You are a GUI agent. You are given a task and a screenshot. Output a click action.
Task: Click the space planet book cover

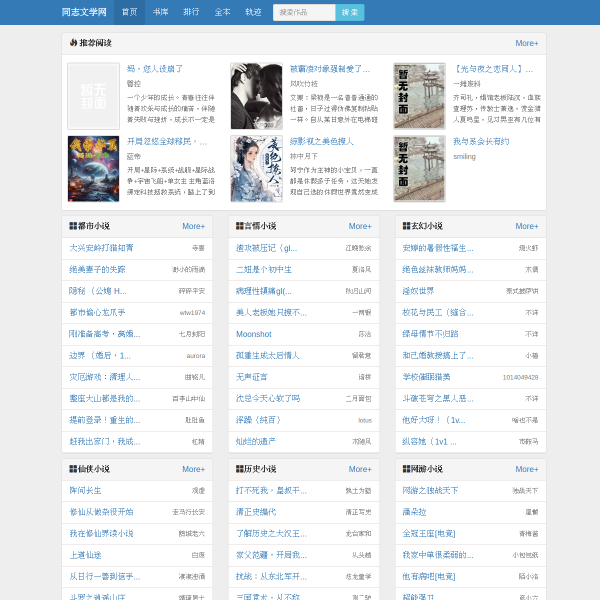pyautogui.click(x=93, y=169)
